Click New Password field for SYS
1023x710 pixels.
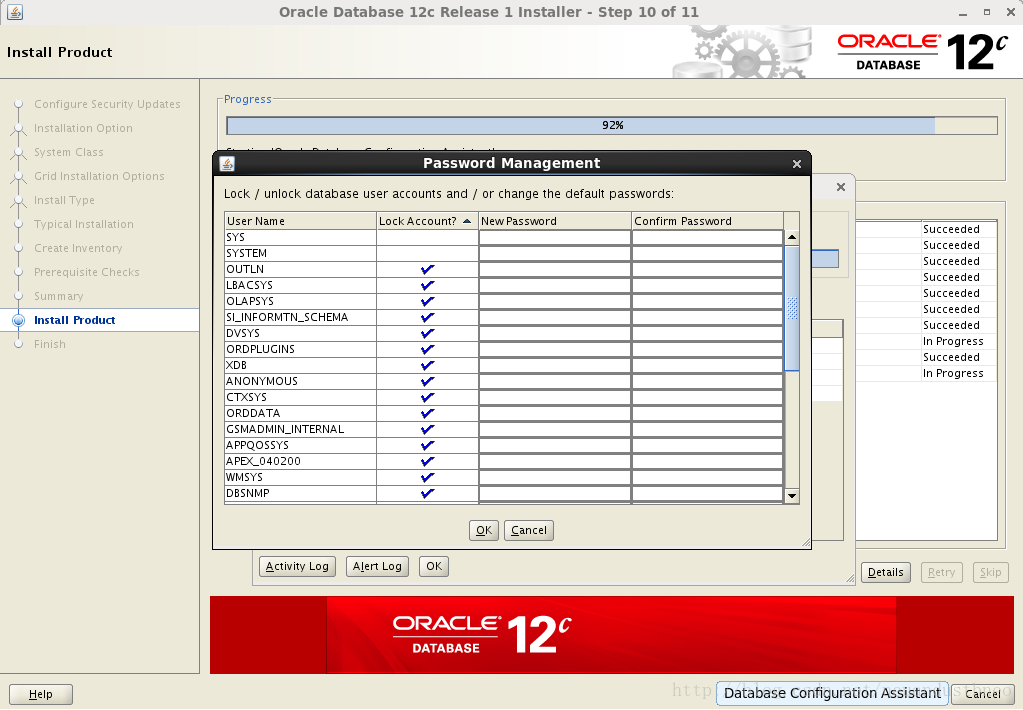click(555, 238)
